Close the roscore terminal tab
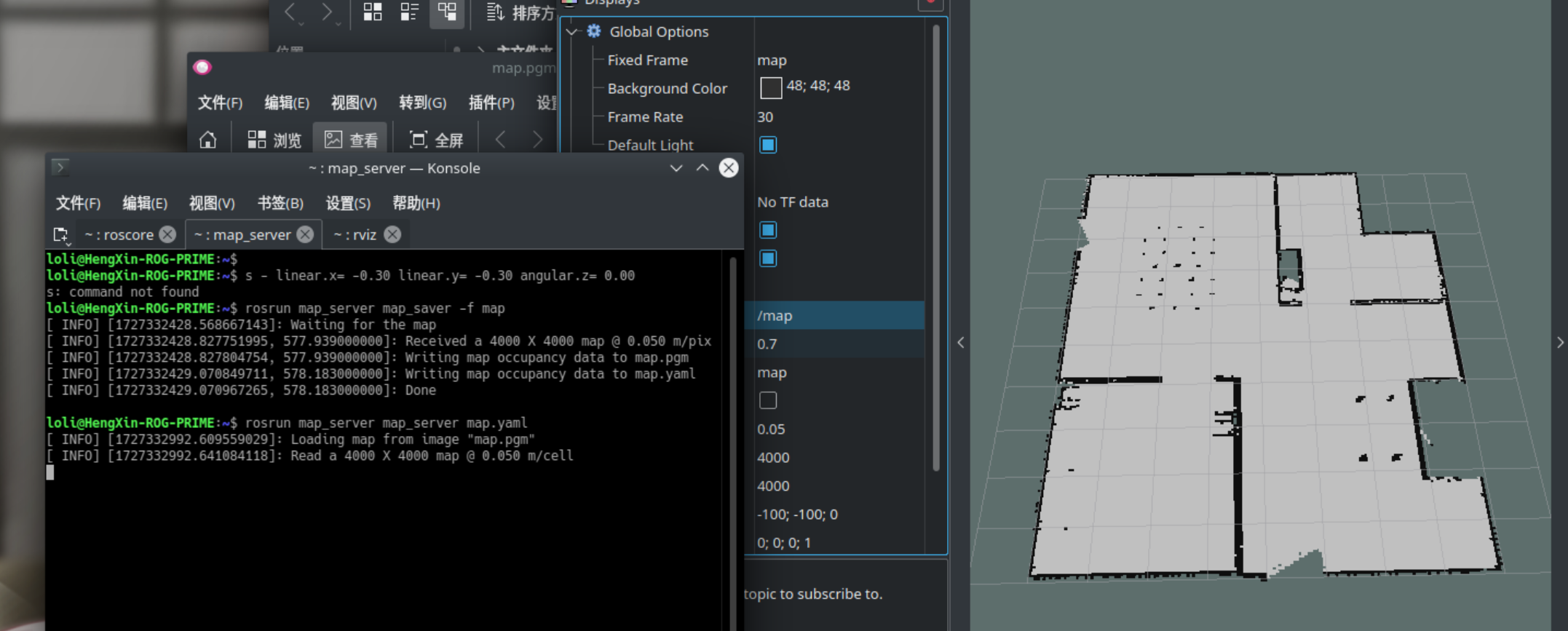1568x631 pixels. pos(167,234)
